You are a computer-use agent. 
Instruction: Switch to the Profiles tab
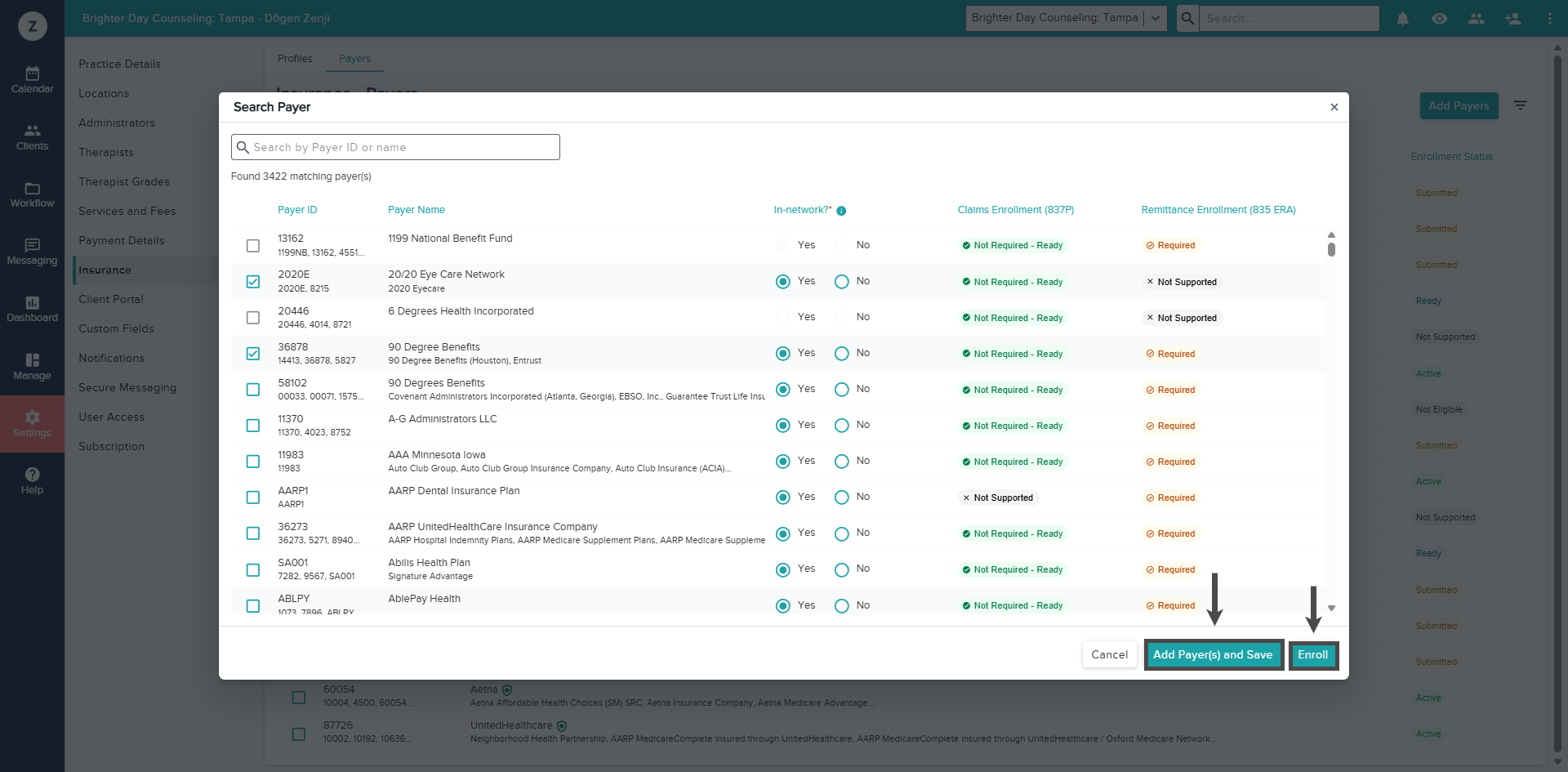pos(295,59)
